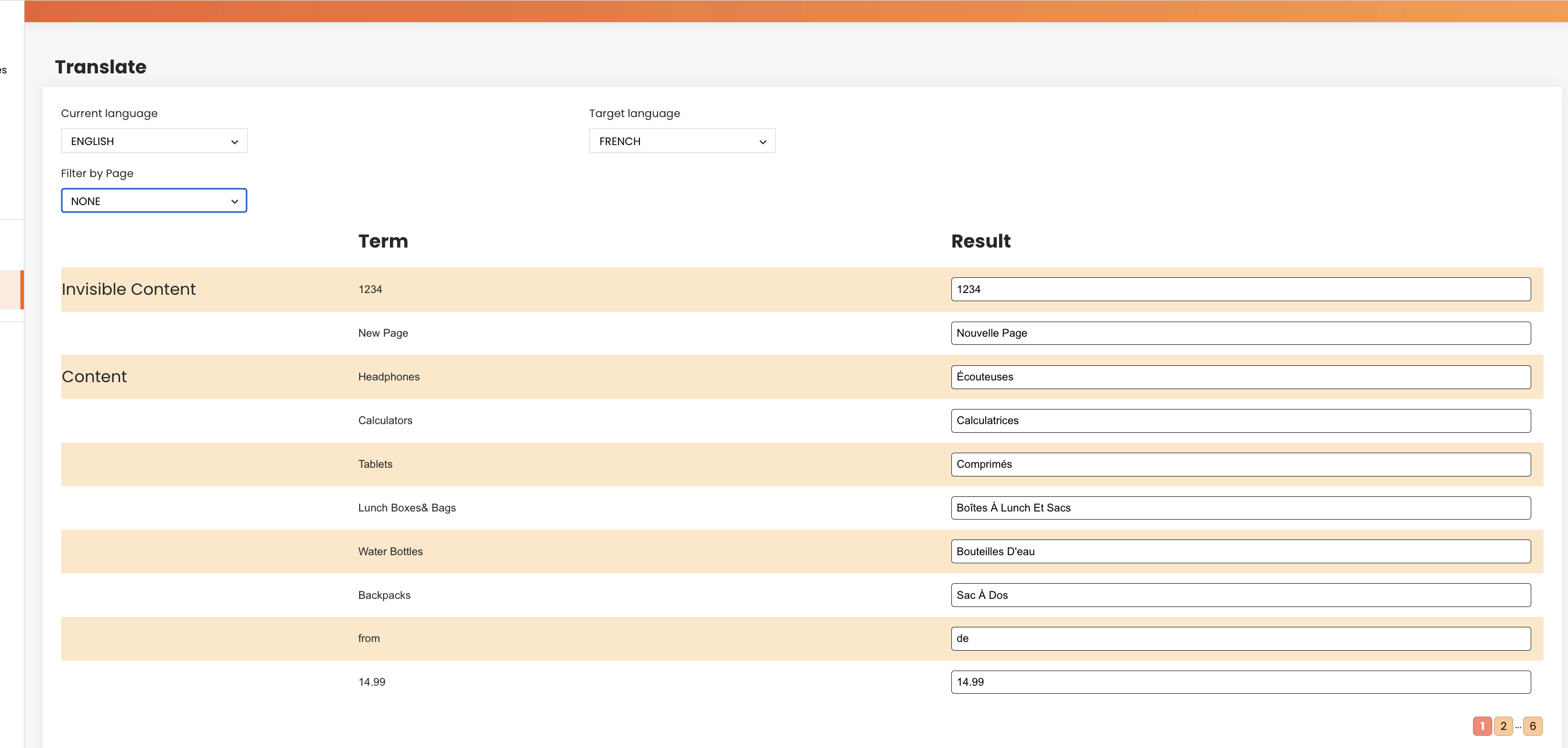Expand the Filter by Page NONE dropdown
The image size is (1568, 748).
154,200
